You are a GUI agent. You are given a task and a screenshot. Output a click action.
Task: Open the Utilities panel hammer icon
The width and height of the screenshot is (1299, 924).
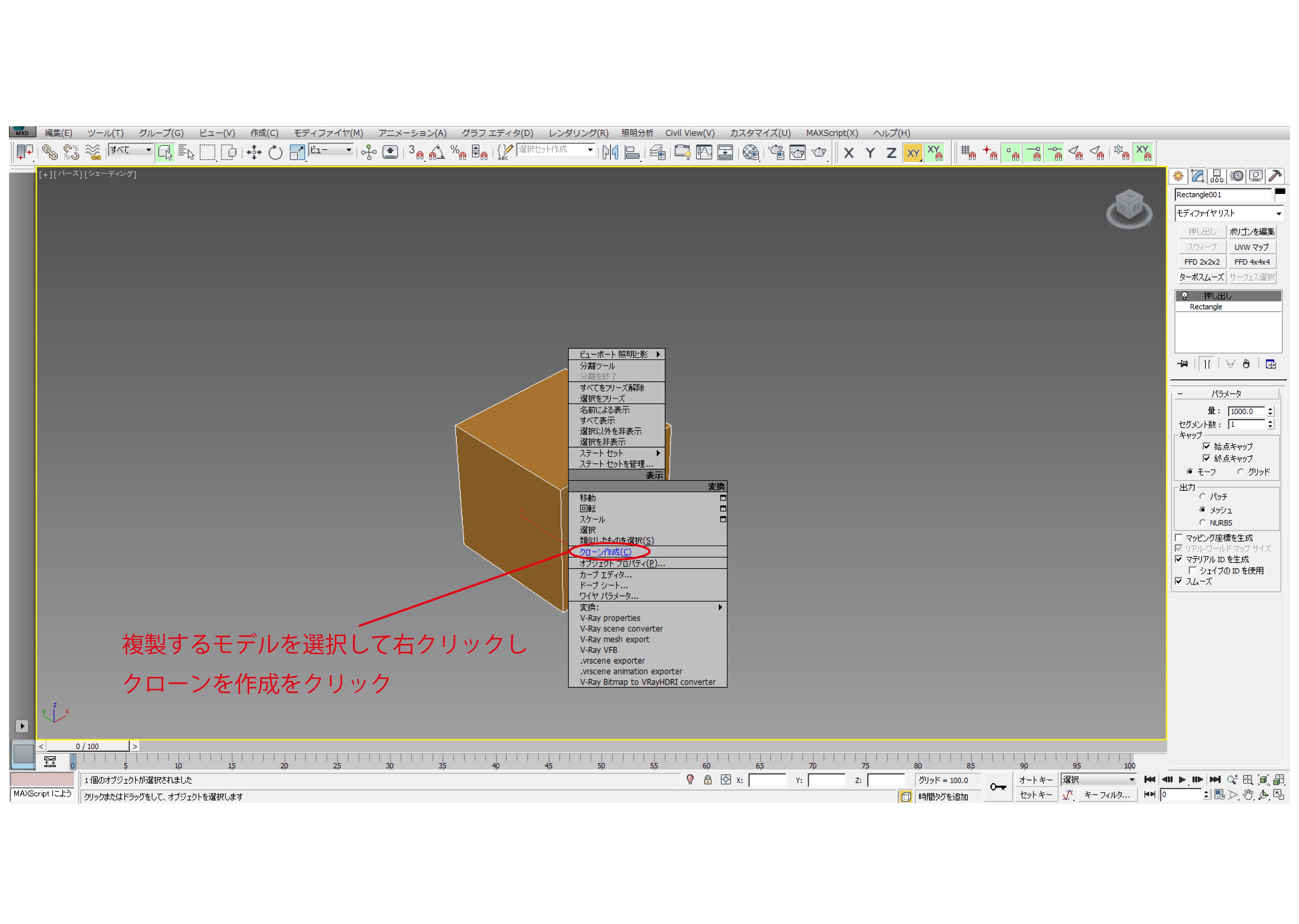click(x=1274, y=176)
